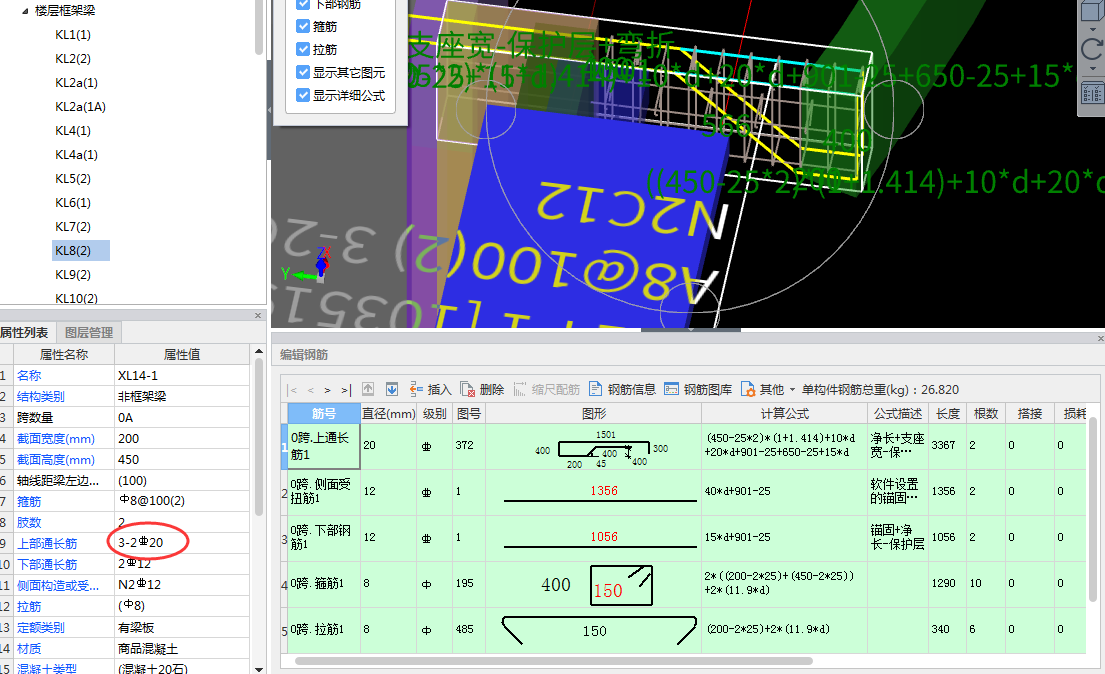This screenshot has height=674, width=1105.
Task: Select row 0跨.下部钢筋1
Action: (324, 537)
